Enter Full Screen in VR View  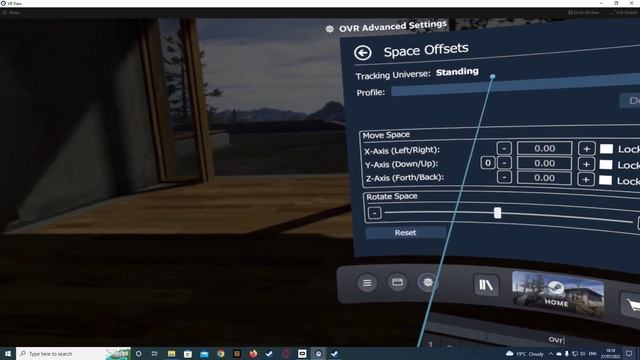624,13
